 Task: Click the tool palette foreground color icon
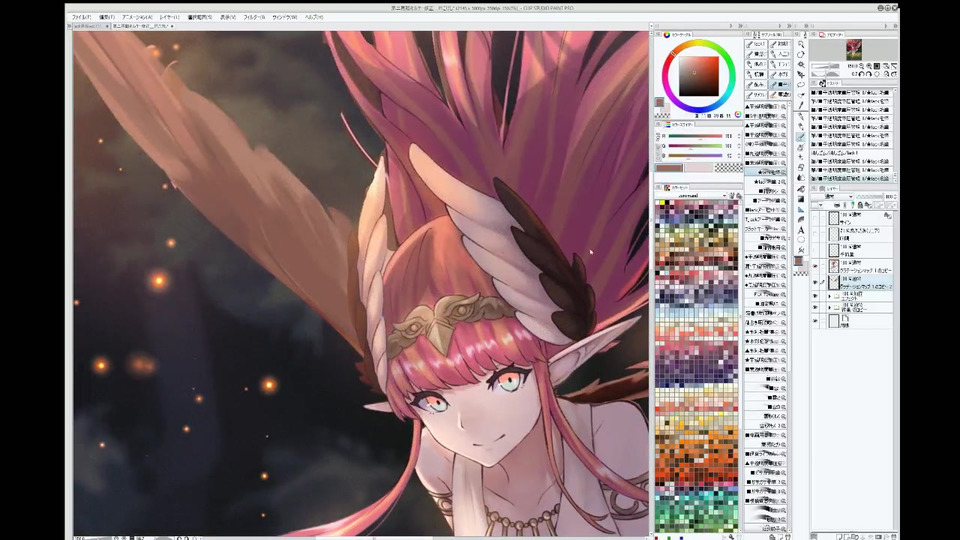tap(798, 261)
